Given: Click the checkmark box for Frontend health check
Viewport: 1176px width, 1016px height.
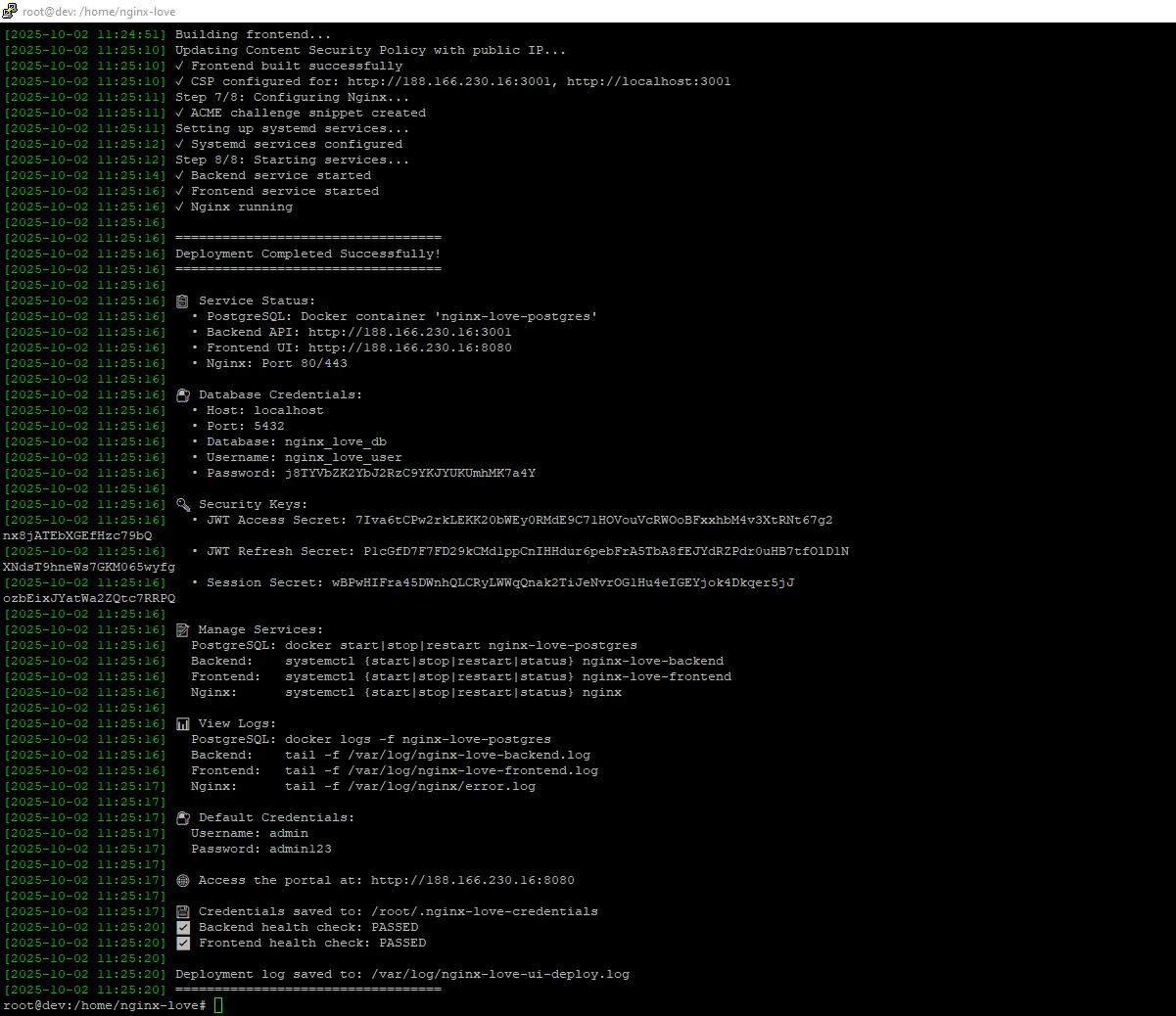Looking at the screenshot, I should (x=182, y=944).
